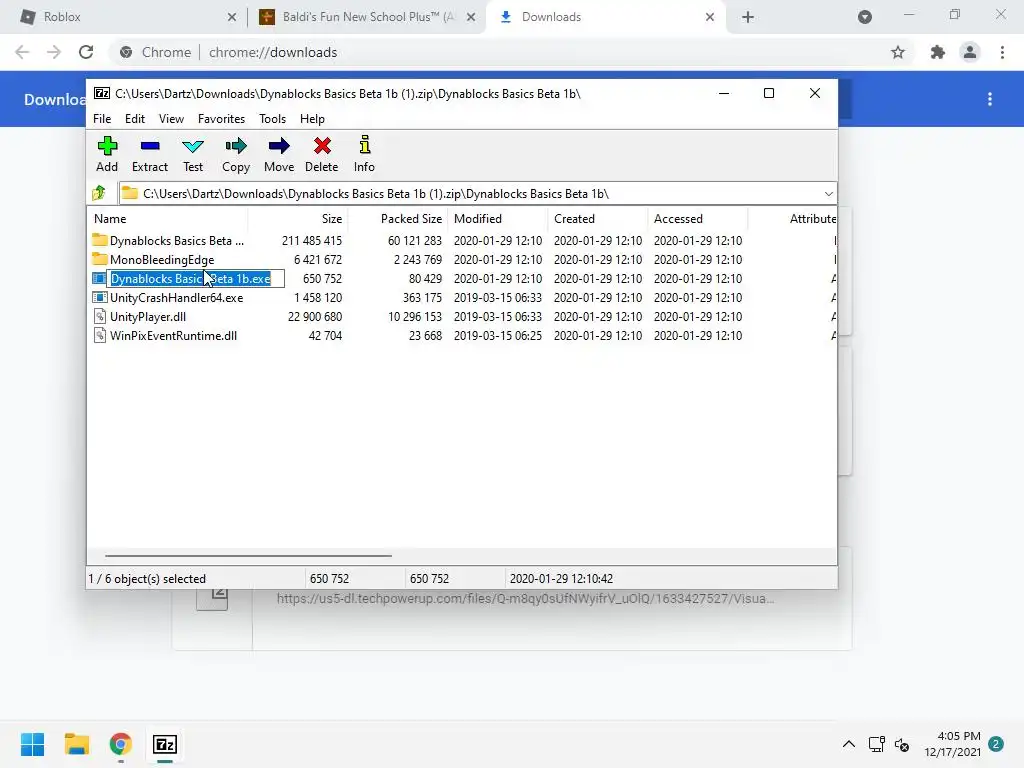Open a new Chrome tab
This screenshot has width=1024, height=768.
[748, 17]
